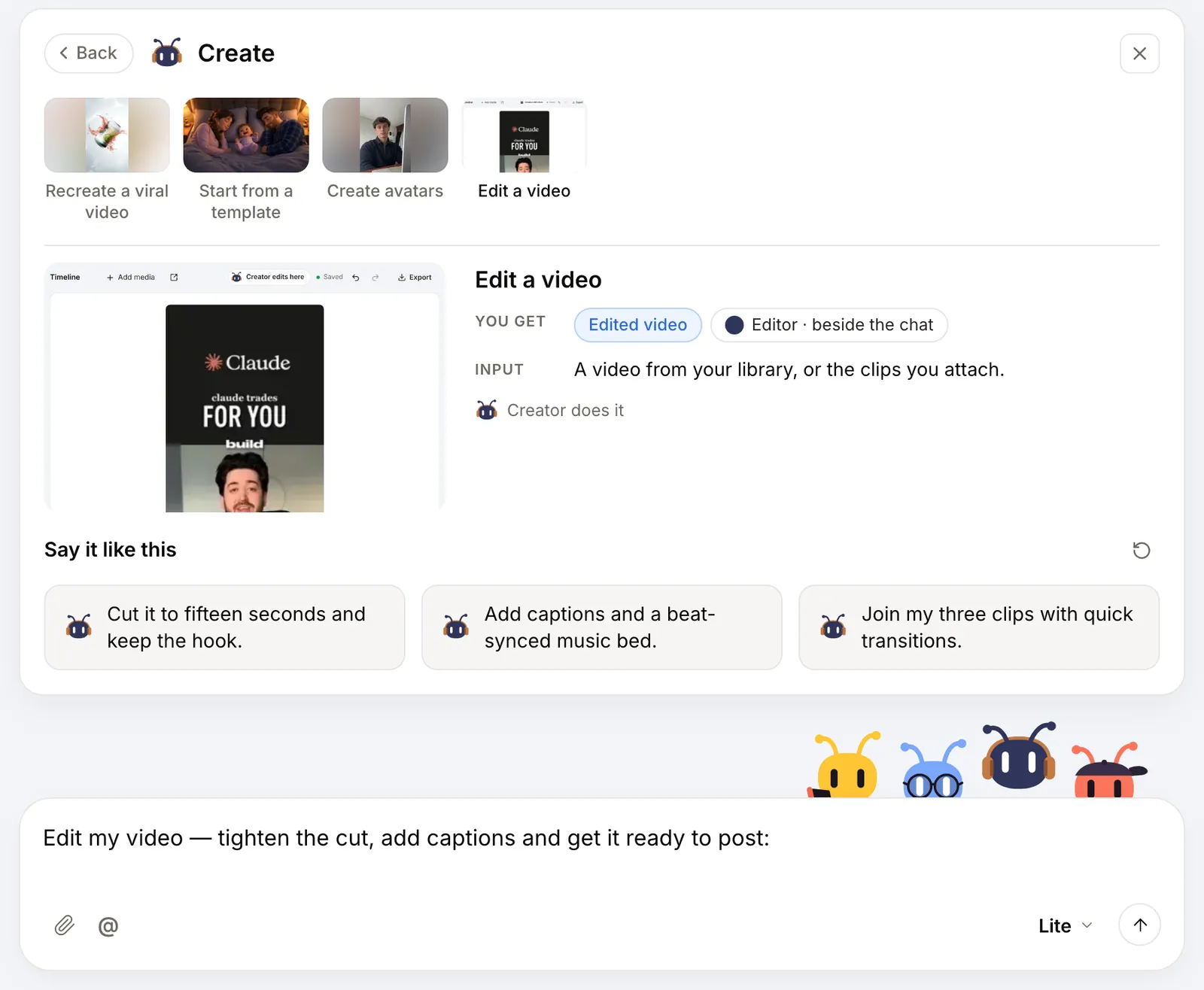1204x990 pixels.
Task: Refresh the Say it like this suggestions
Action: click(1141, 550)
